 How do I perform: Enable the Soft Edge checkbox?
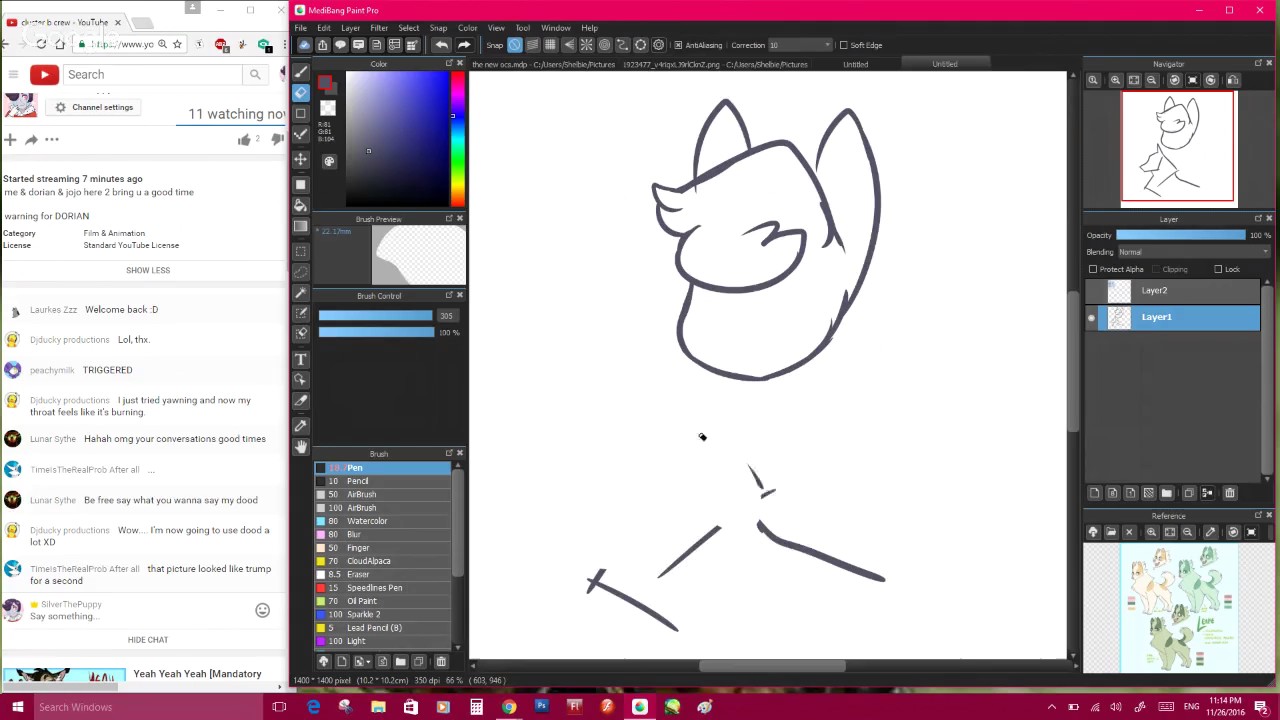click(843, 45)
